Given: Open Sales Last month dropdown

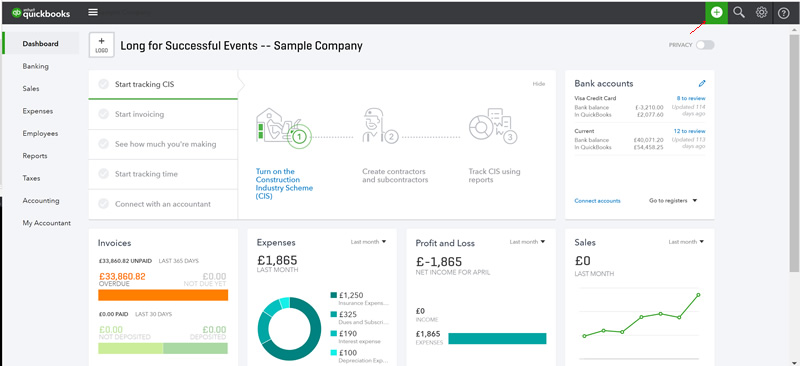Looking at the screenshot, I should click(x=686, y=241).
